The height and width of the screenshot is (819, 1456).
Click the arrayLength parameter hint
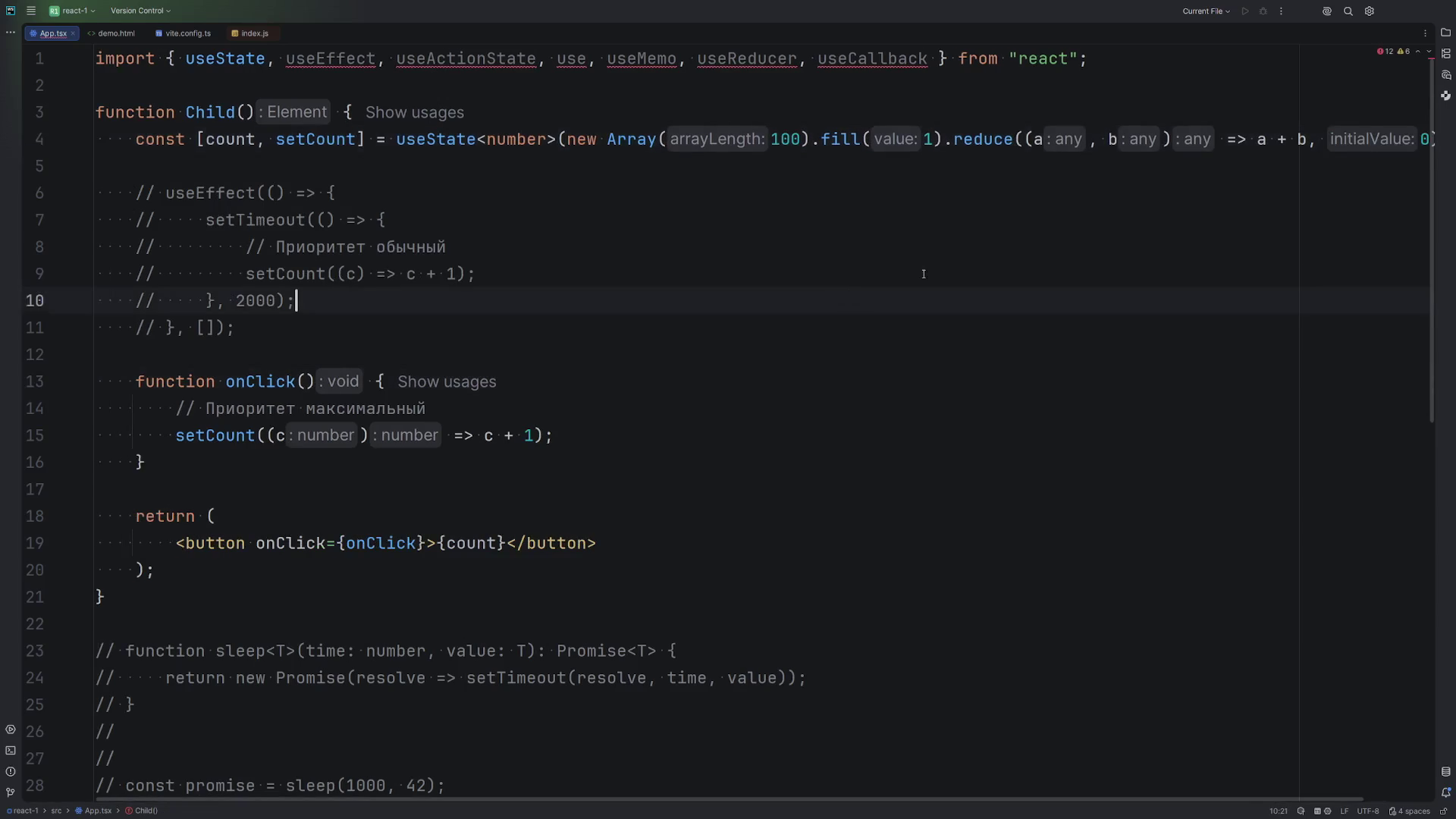point(717,140)
